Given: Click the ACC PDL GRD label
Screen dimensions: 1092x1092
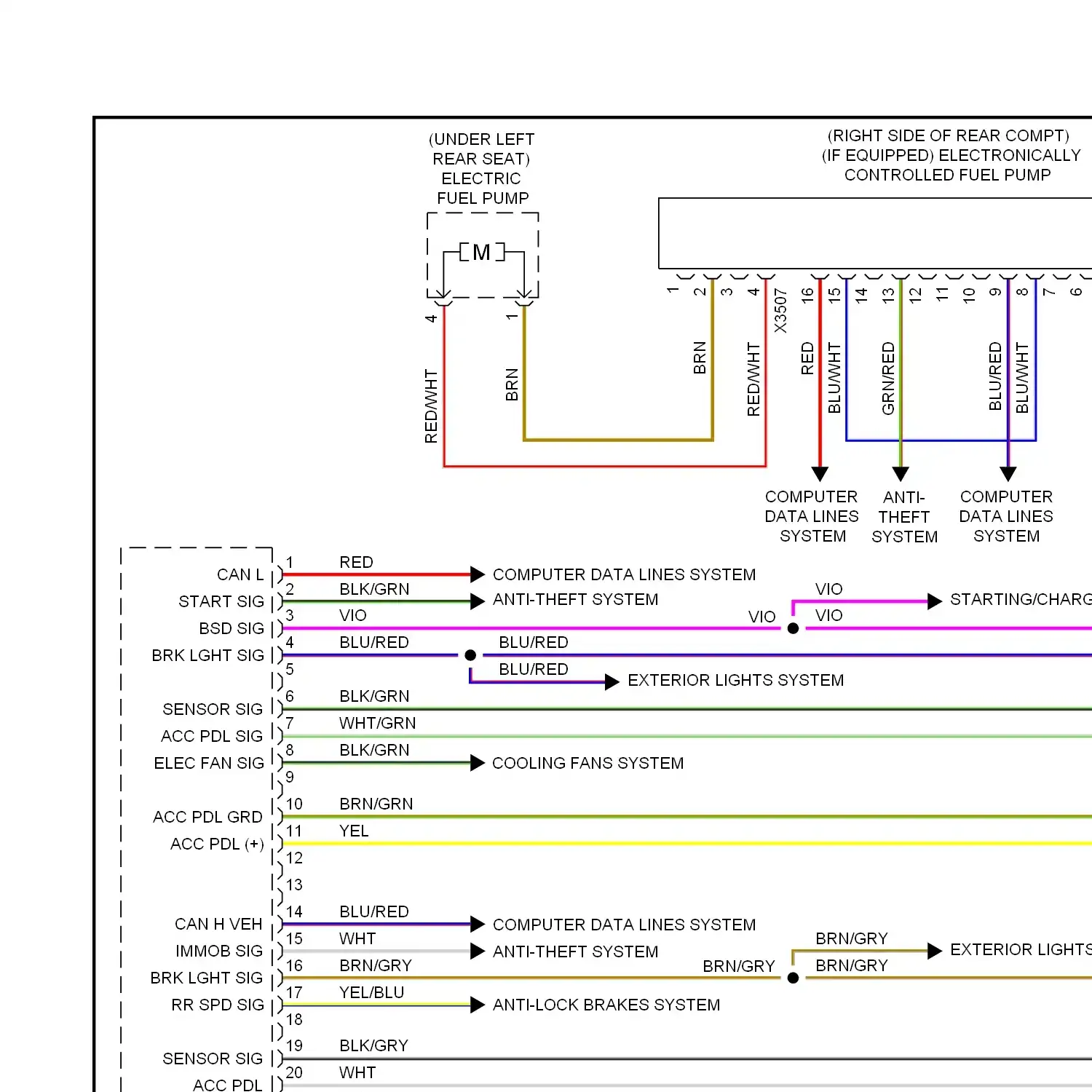Looking at the screenshot, I should (x=207, y=817).
